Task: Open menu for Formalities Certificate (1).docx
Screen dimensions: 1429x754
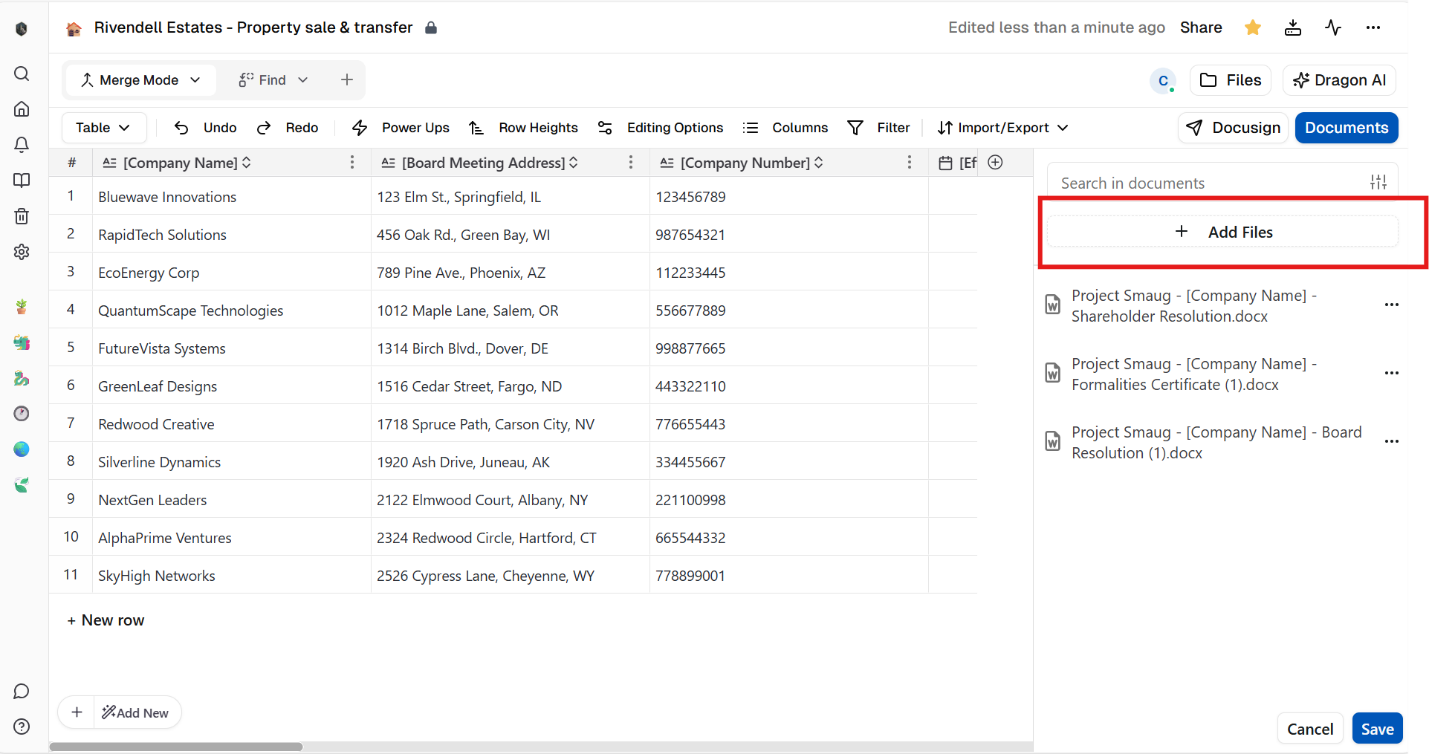Action: pos(1391,373)
